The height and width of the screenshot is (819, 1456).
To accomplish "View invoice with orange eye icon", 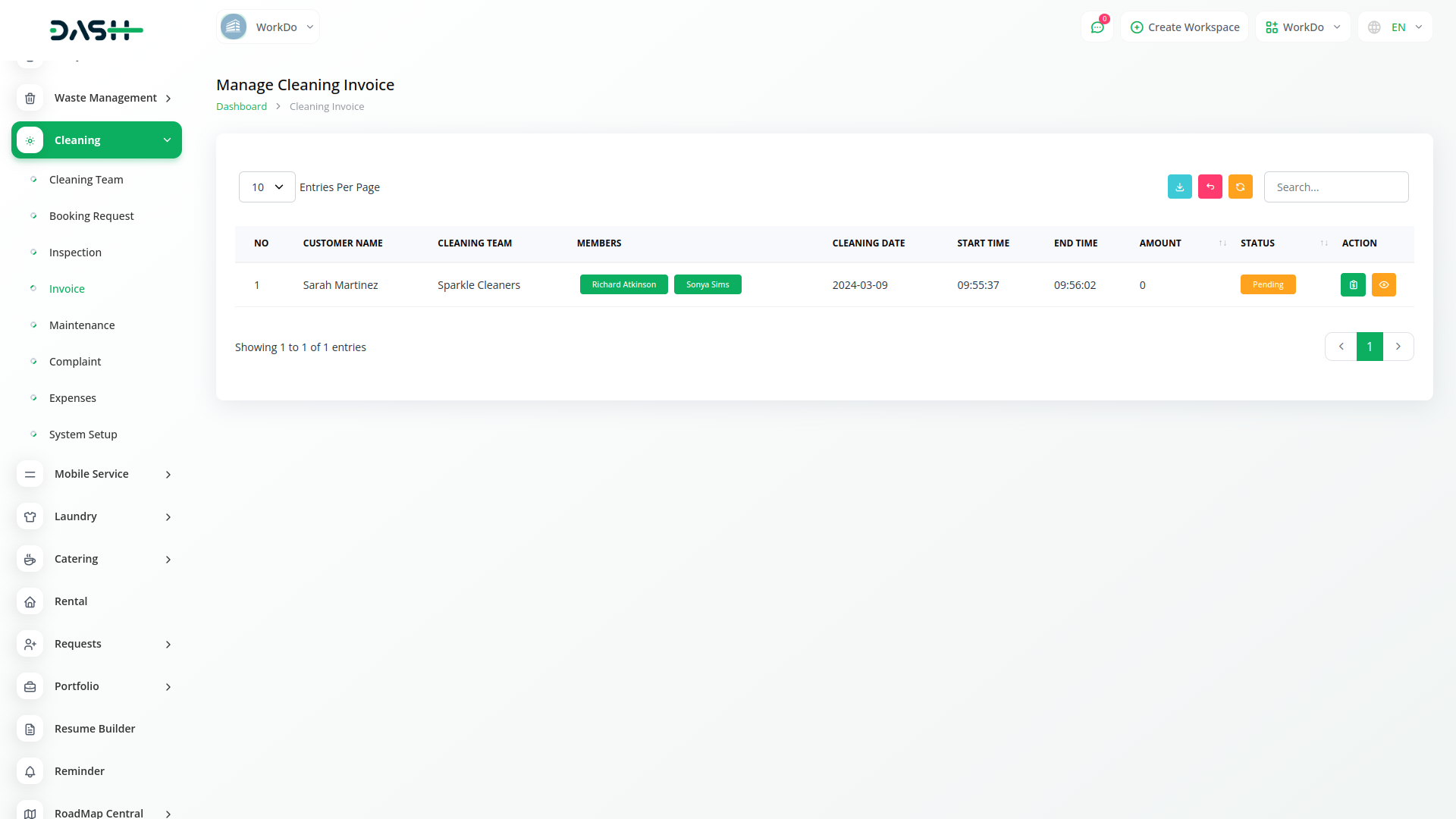I will (1383, 285).
